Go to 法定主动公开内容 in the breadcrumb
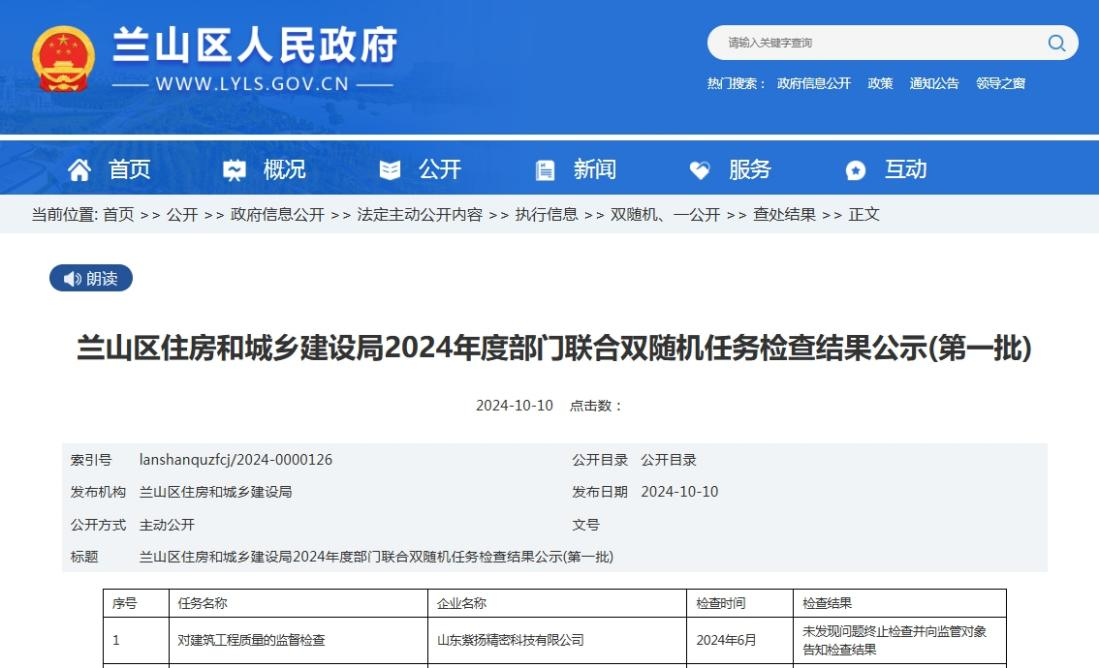1099x668 pixels. click(420, 214)
